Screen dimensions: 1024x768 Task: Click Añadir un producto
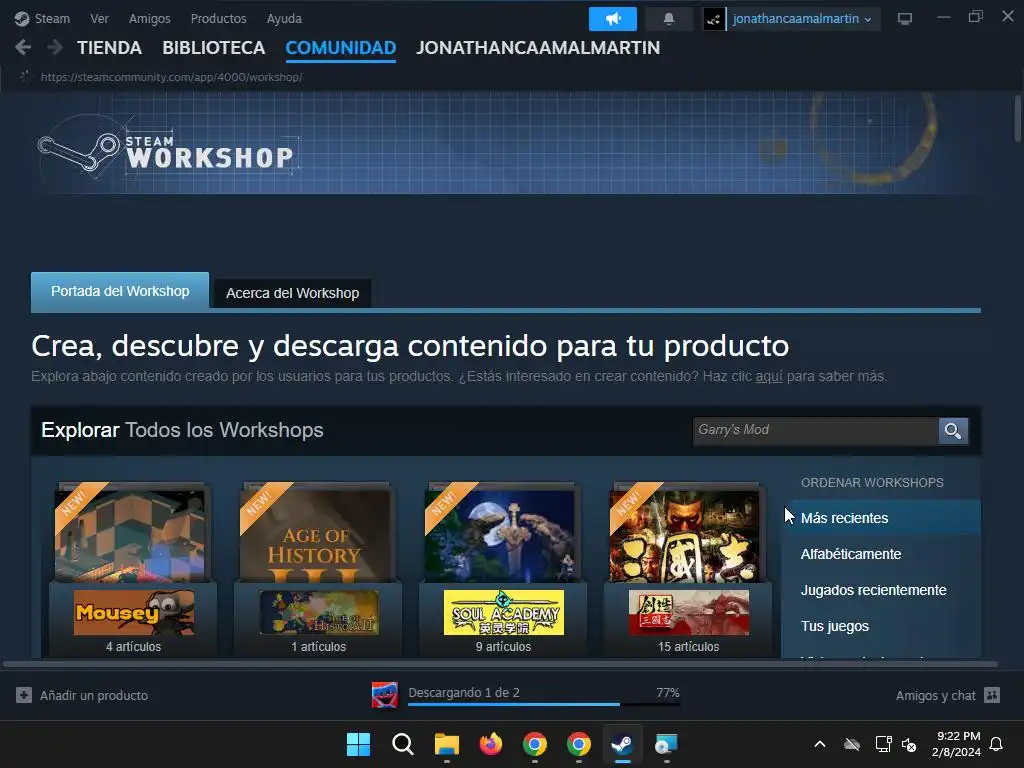pyautogui.click(x=93, y=696)
